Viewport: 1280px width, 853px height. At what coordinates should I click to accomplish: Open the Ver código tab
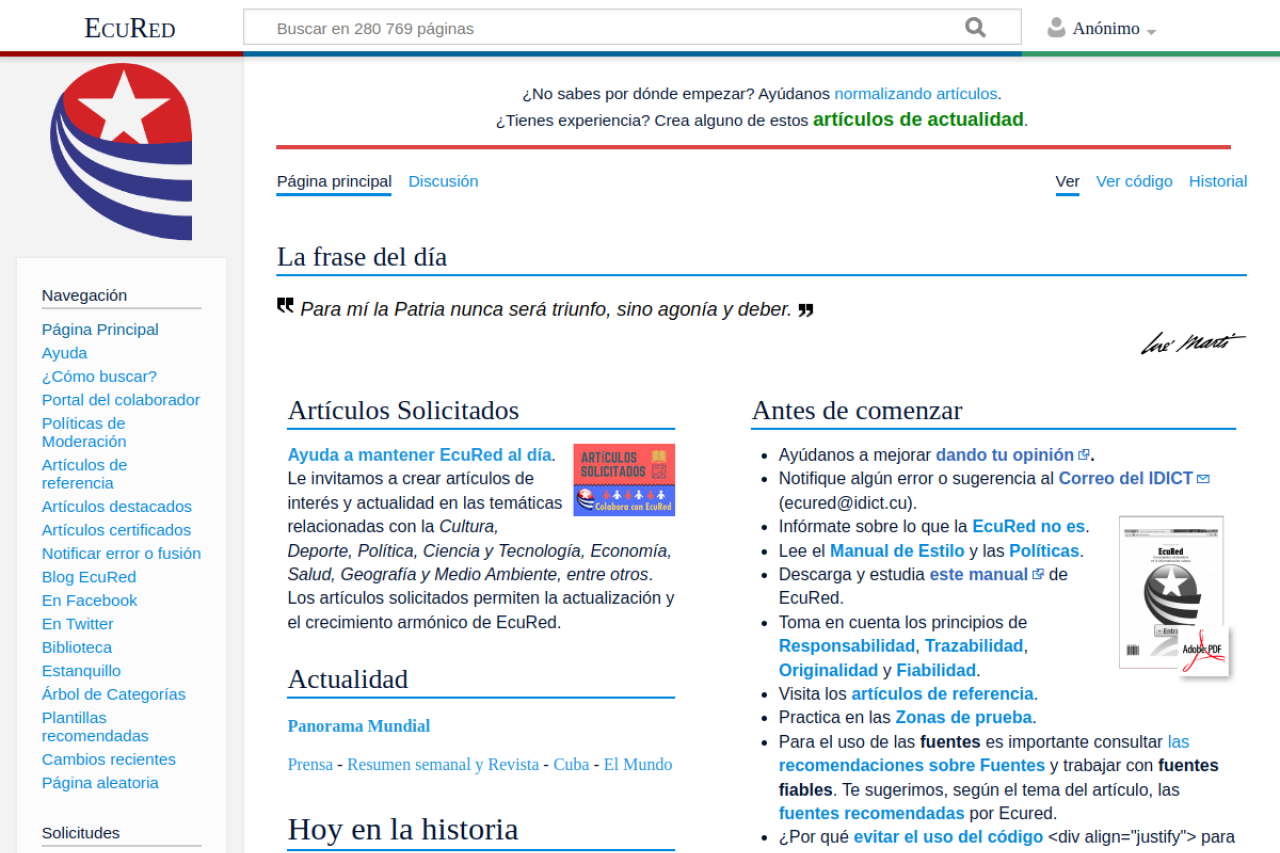(1134, 181)
